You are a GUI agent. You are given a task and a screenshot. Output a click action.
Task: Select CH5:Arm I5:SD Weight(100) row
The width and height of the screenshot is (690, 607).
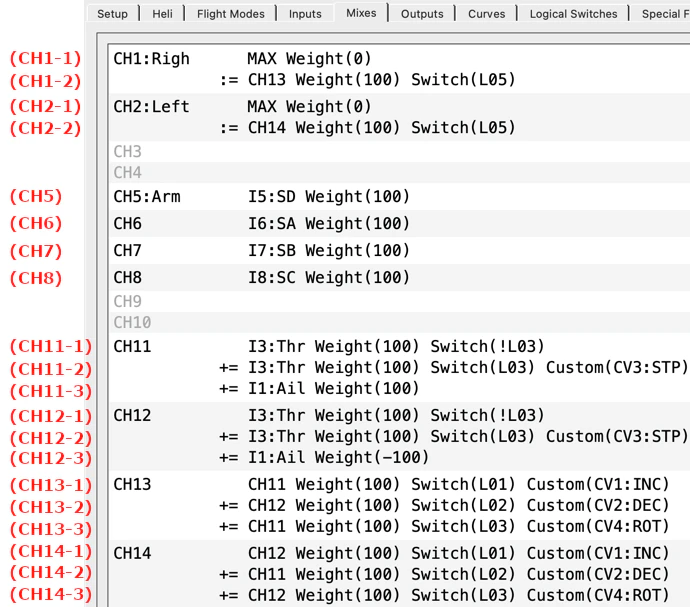(399, 196)
